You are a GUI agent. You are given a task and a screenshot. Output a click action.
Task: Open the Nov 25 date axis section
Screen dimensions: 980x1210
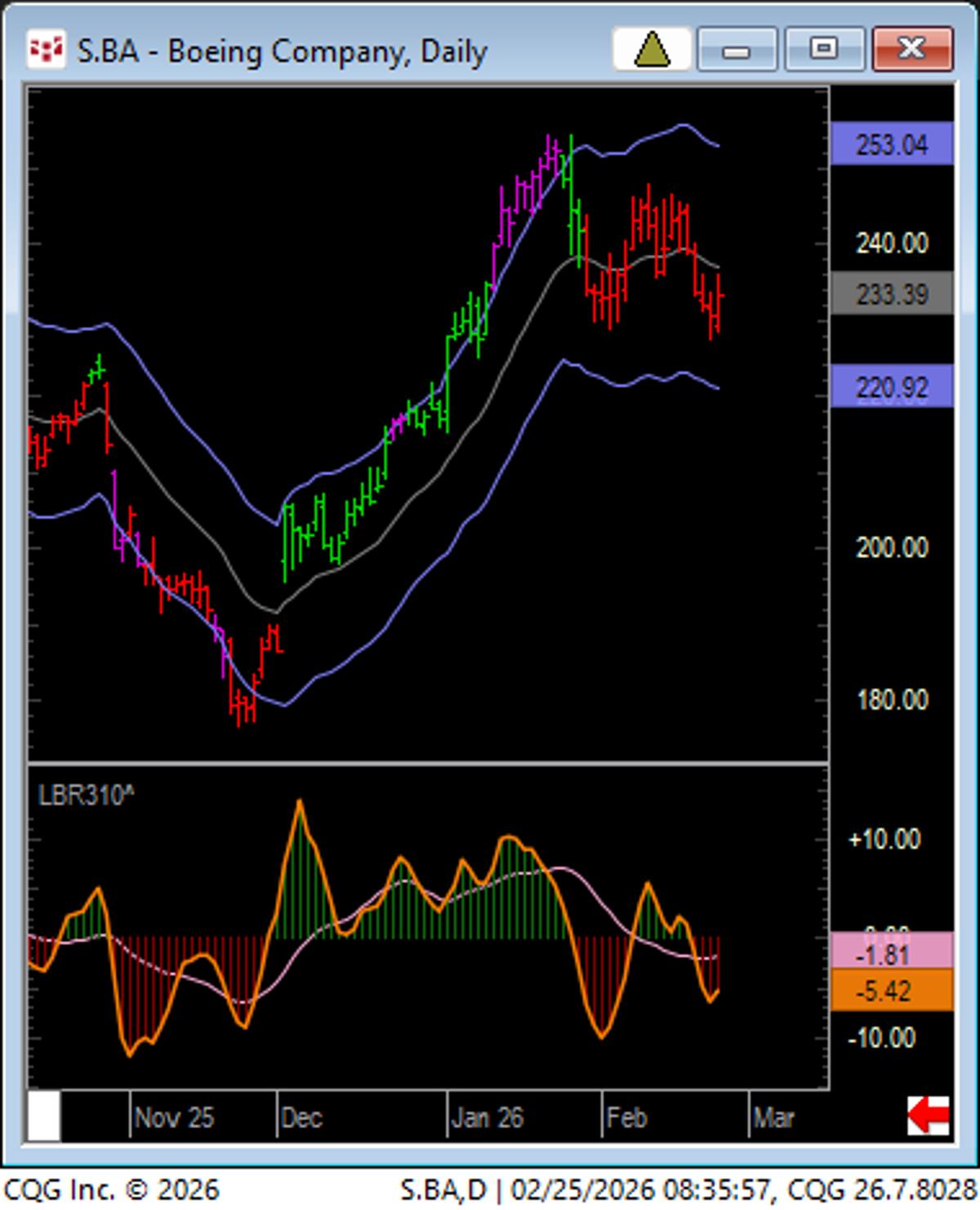[x=176, y=1117]
